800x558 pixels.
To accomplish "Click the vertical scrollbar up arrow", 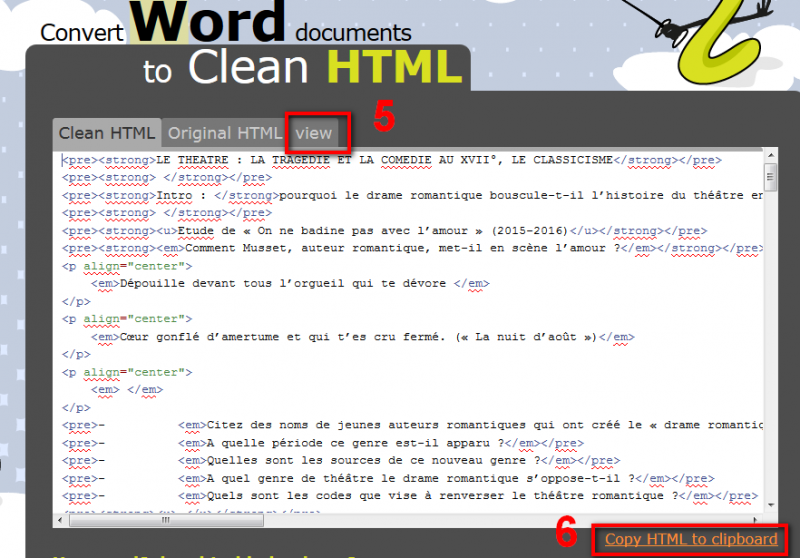I will [770, 155].
